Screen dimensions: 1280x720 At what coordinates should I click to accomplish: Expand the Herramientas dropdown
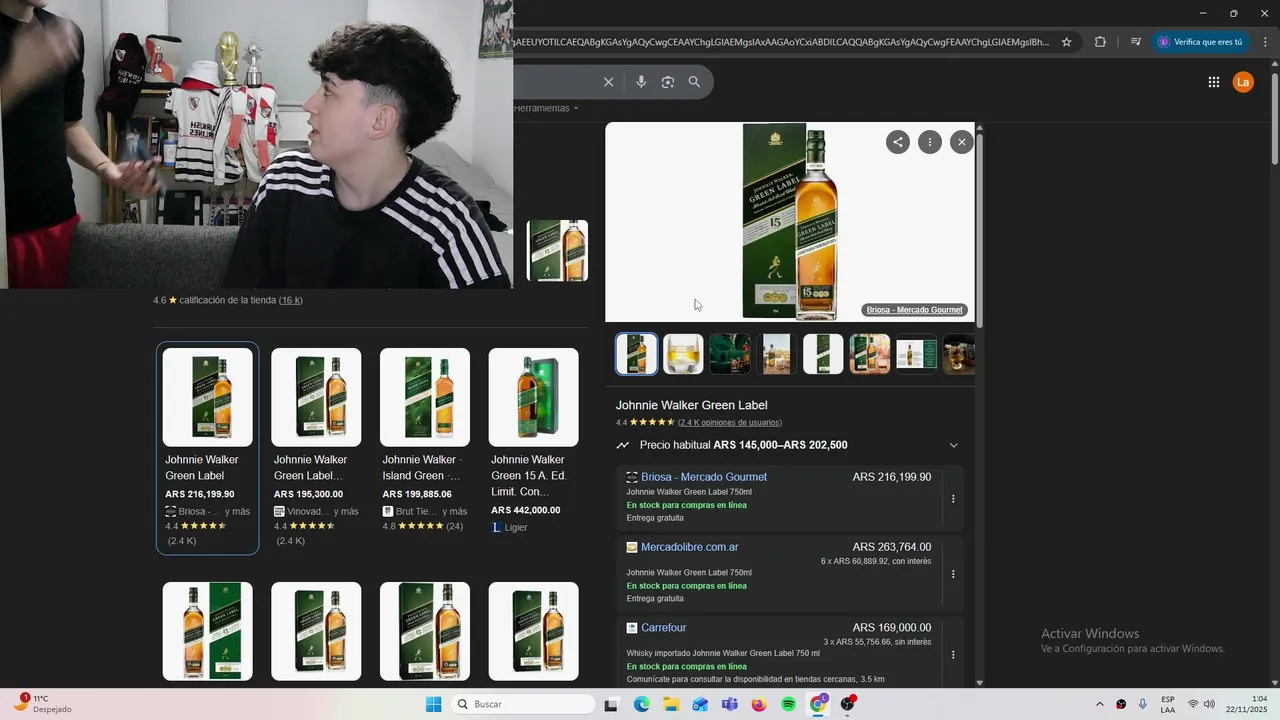tap(546, 108)
